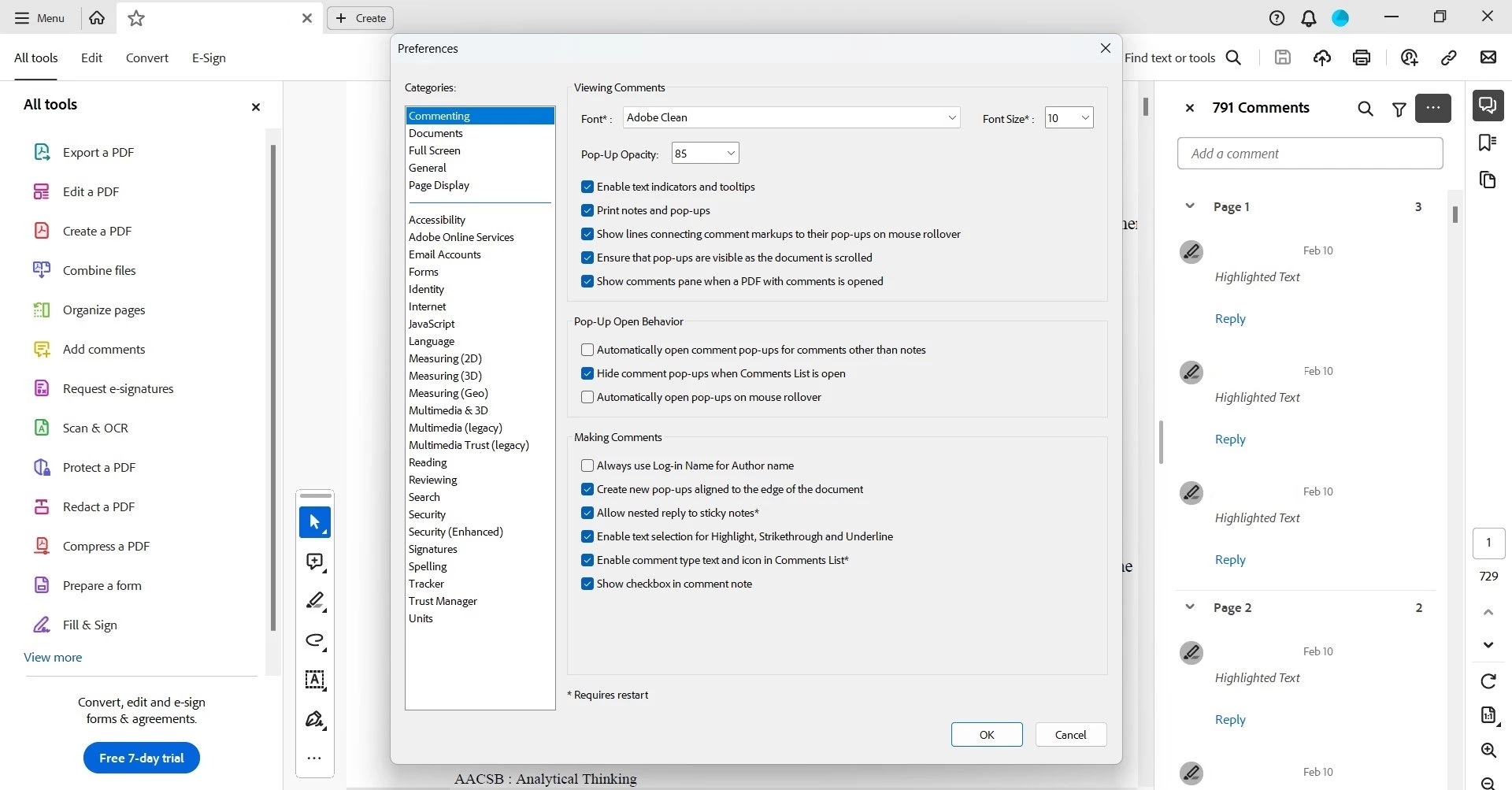Open the Bookmarks icon in right rail
1512x790 pixels.
click(1488, 143)
